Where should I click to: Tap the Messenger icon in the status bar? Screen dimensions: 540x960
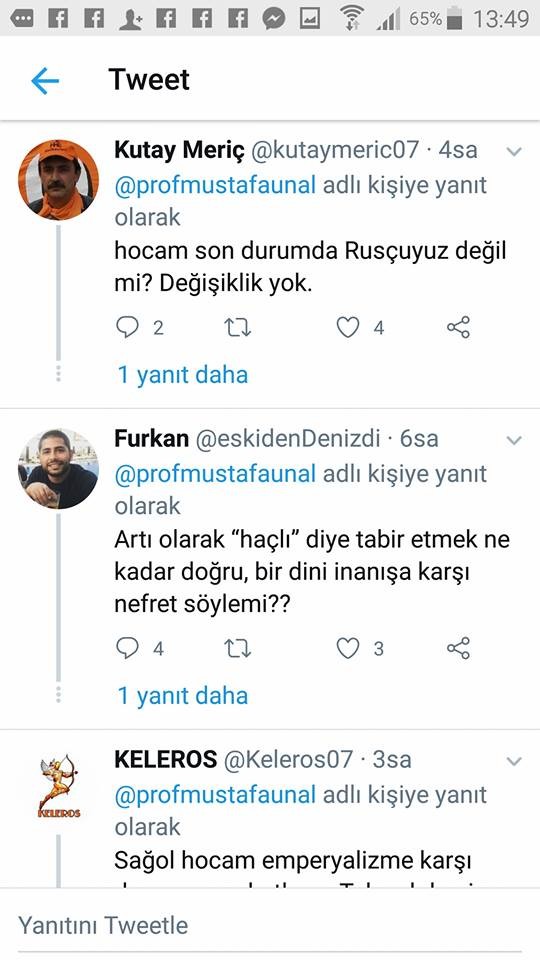pos(274,19)
